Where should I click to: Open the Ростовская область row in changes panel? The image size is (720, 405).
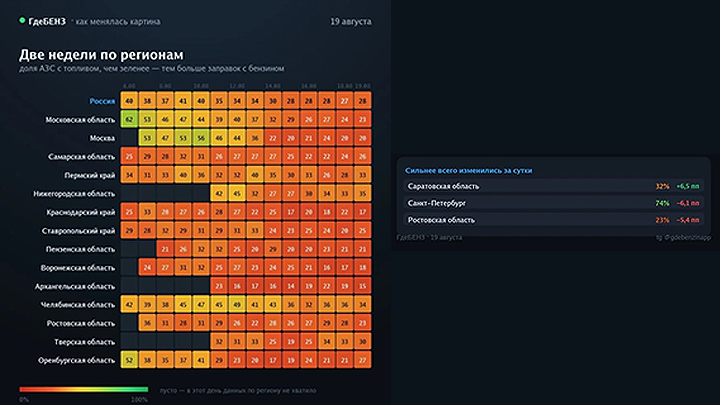(x=553, y=220)
